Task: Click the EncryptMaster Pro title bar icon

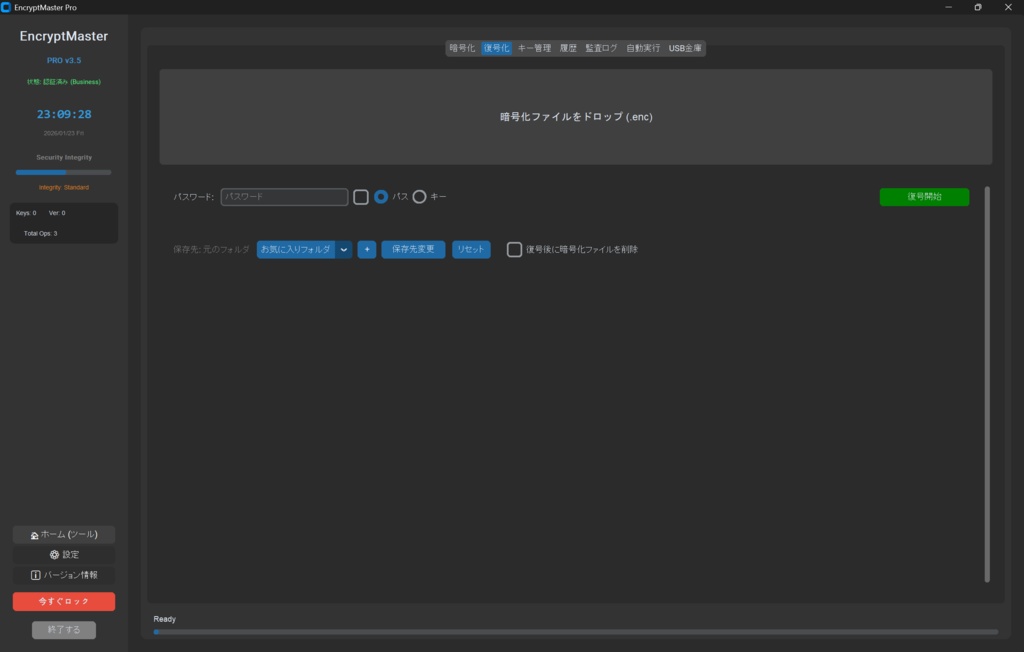Action: pos(8,7)
